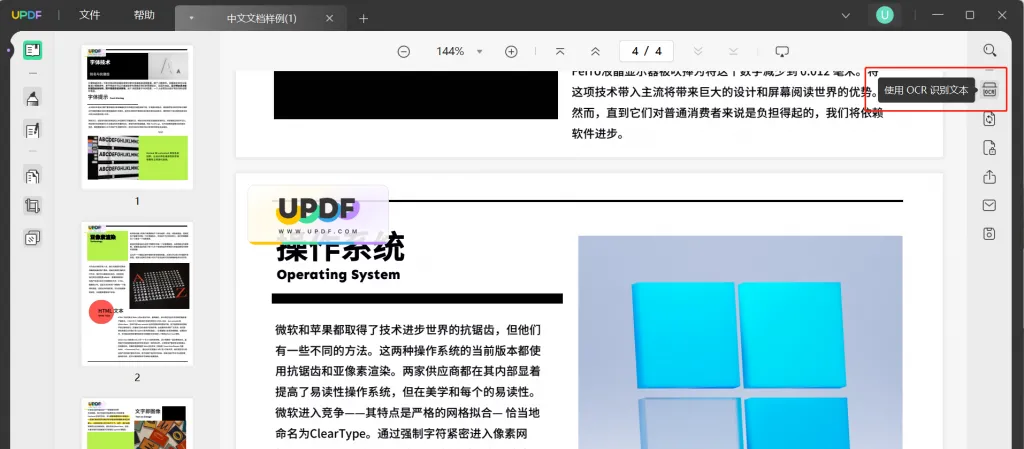Screen dimensions: 1024x449
Task: Open the Organize Pages tool
Action: (33, 176)
